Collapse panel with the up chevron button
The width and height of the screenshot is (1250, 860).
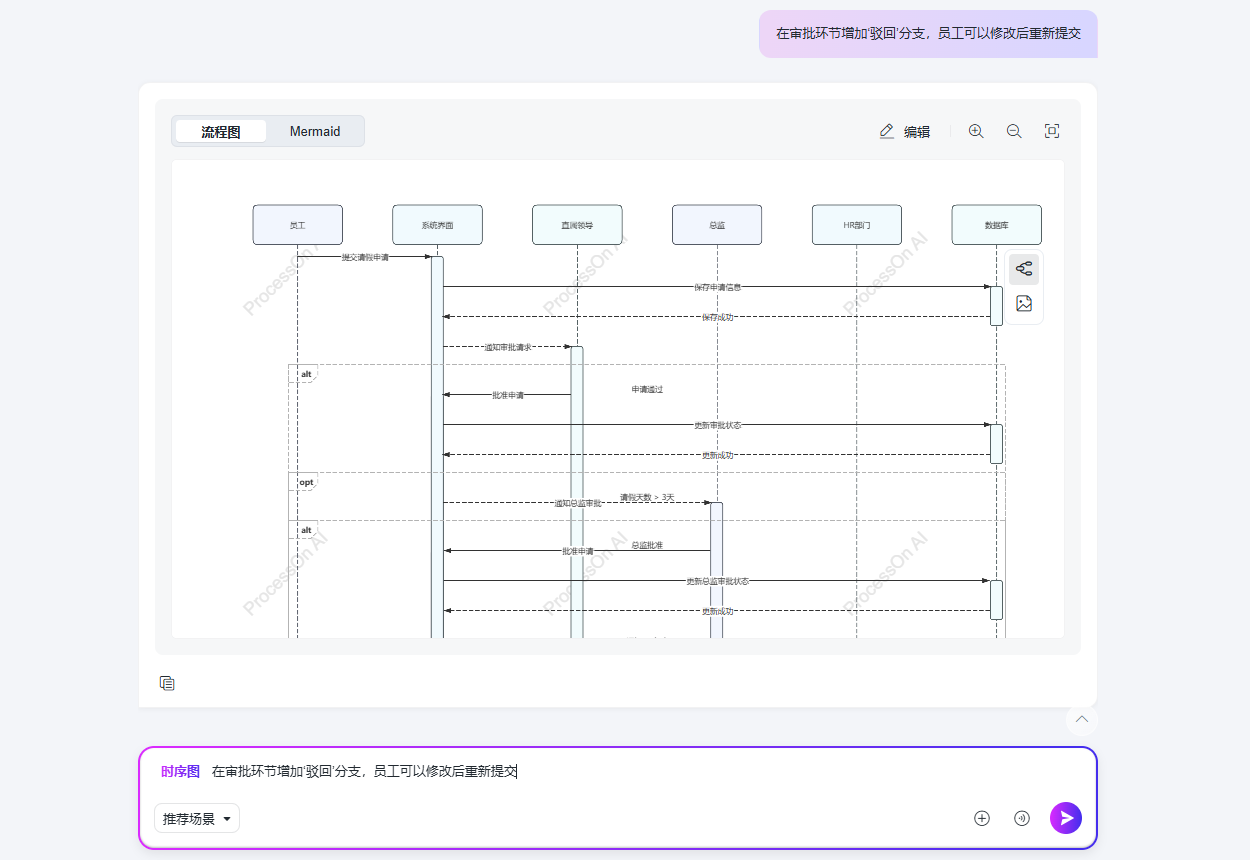click(1081, 720)
